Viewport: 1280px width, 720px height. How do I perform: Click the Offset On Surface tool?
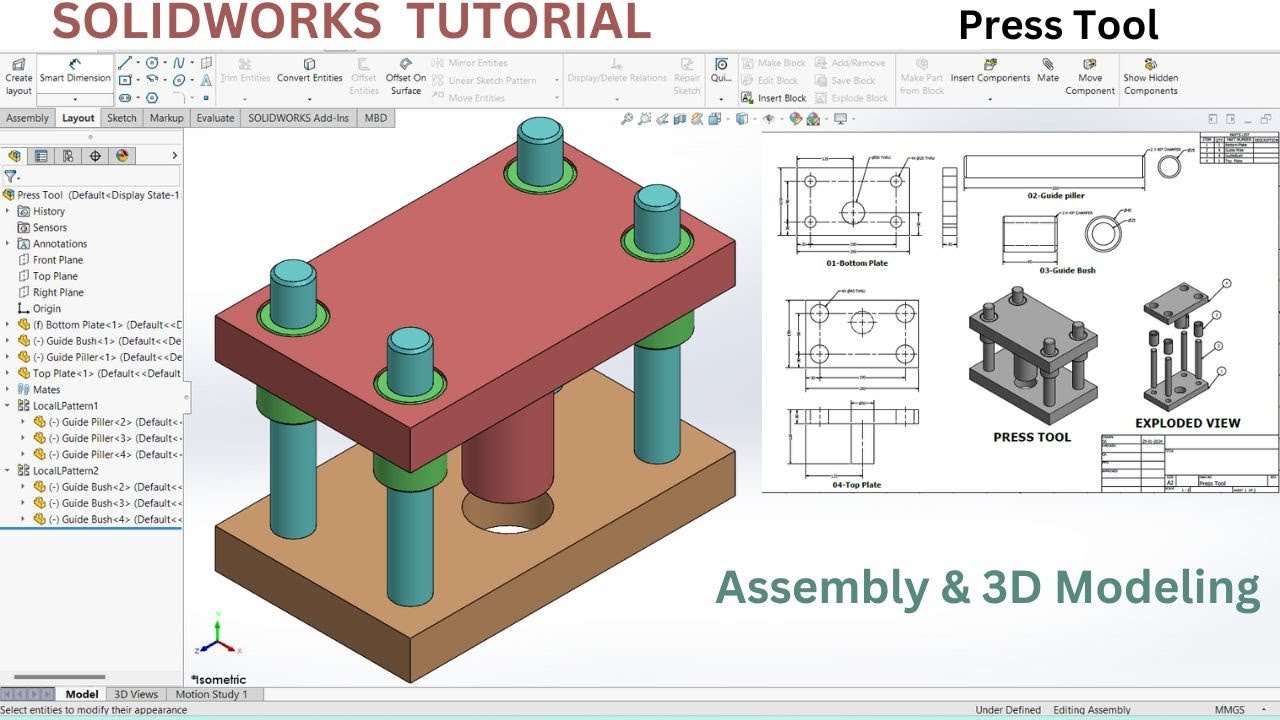tap(406, 76)
